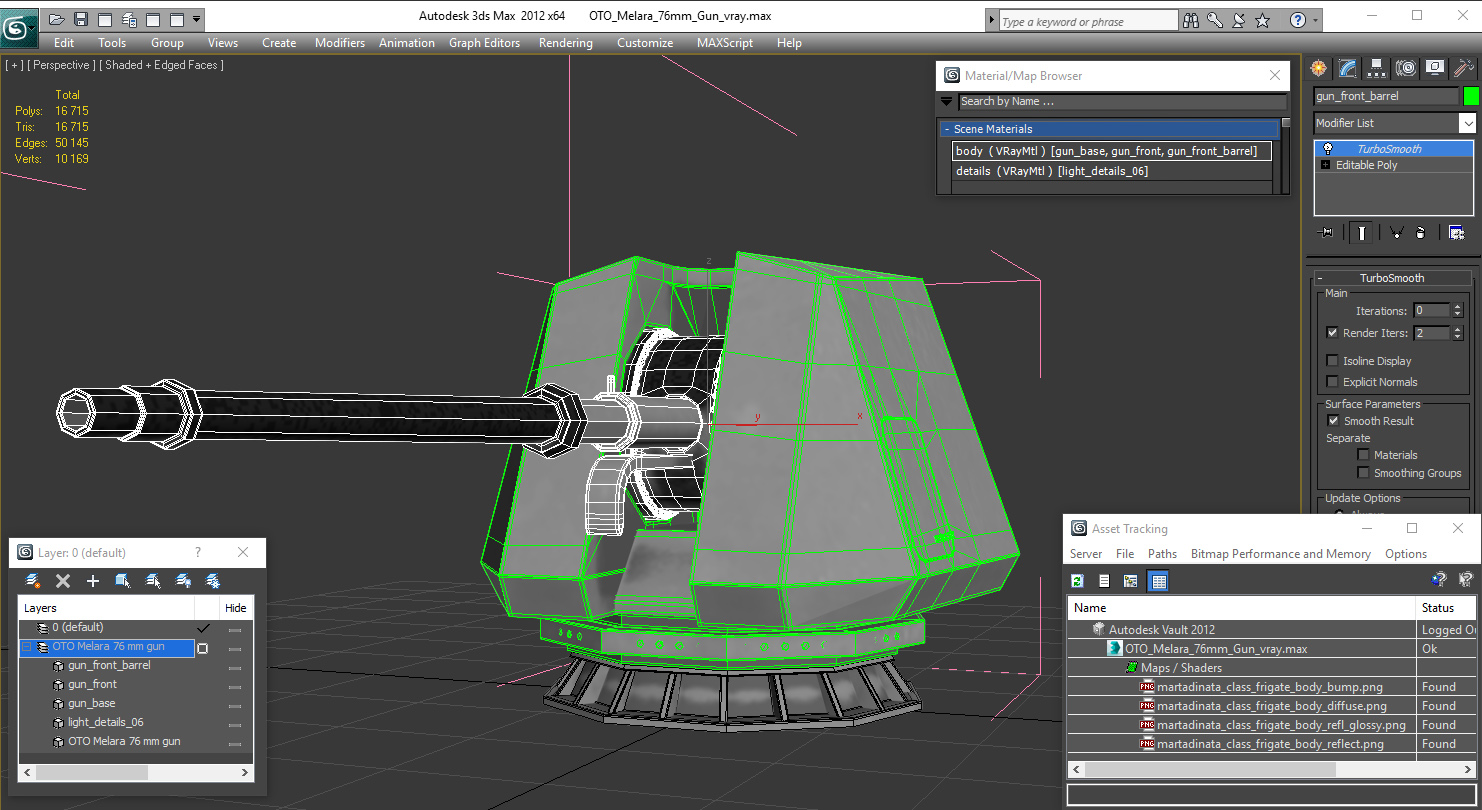Open the MAXScript menu
Viewport: 1482px width, 810px height.
click(x=725, y=43)
